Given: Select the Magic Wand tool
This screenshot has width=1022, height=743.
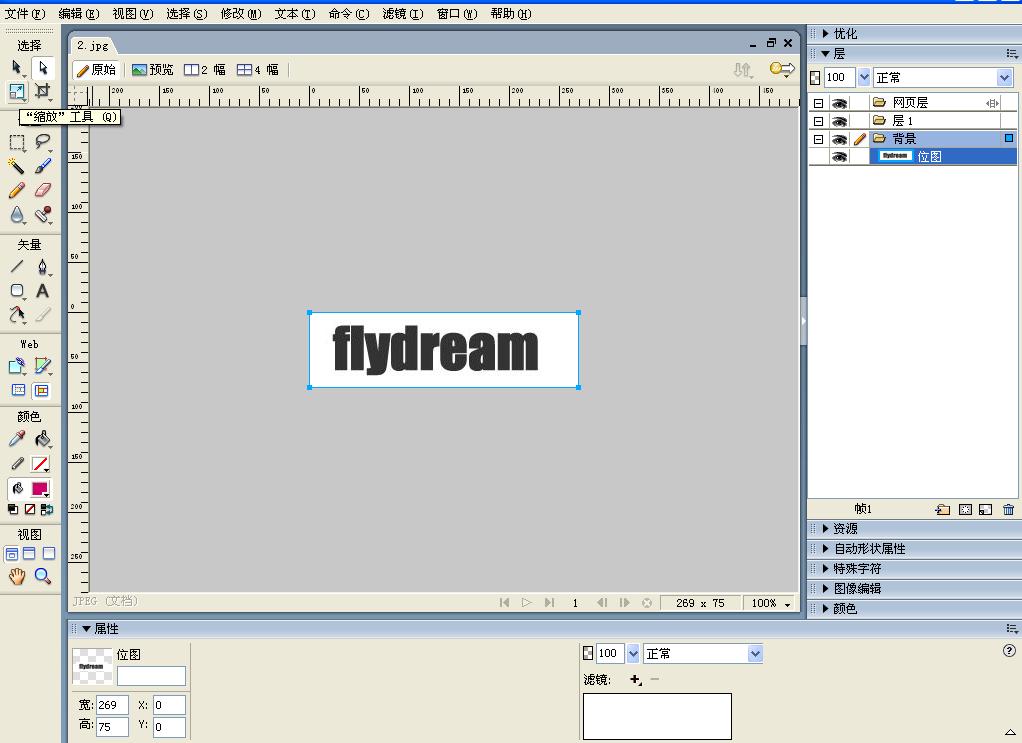Looking at the screenshot, I should 17,166.
